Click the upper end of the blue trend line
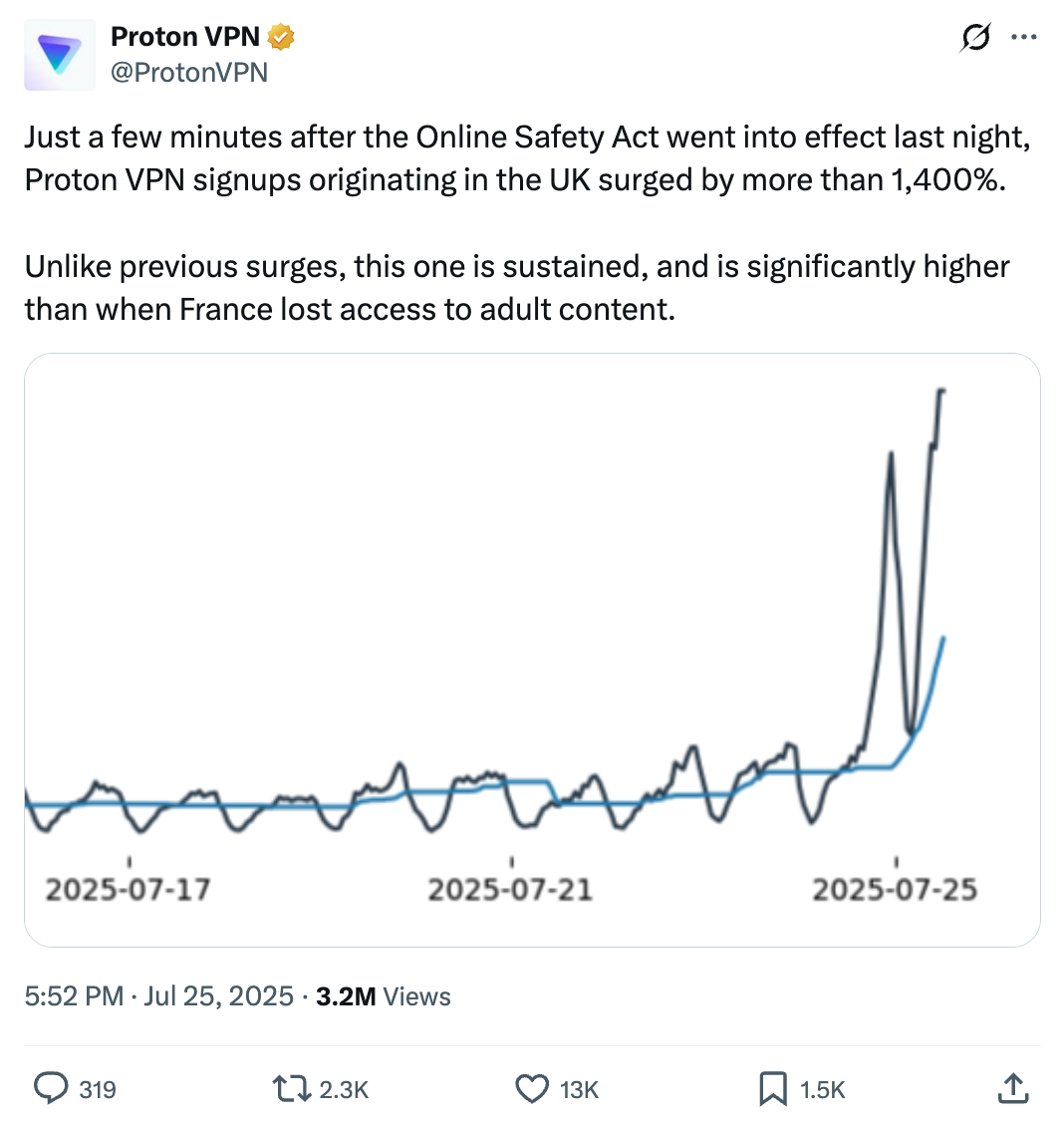This screenshot has height=1122, width=1064. click(x=942, y=639)
